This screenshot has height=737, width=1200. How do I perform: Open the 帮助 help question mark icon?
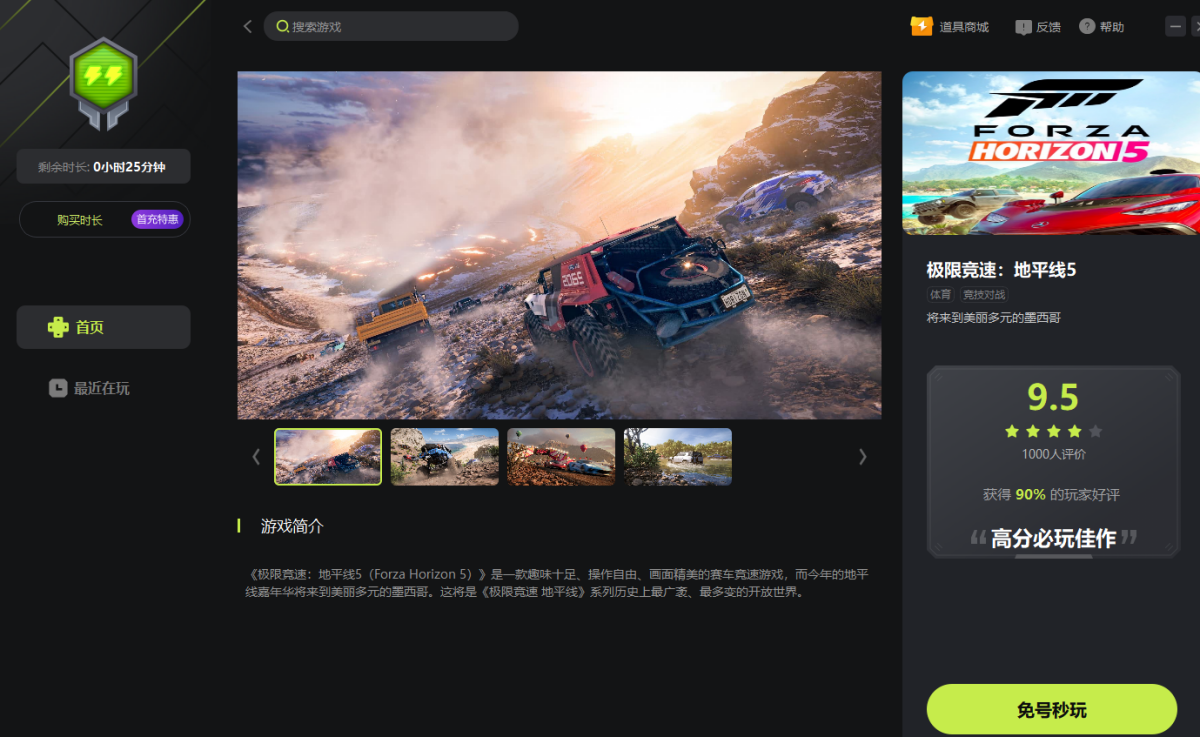pyautogui.click(x=1087, y=27)
